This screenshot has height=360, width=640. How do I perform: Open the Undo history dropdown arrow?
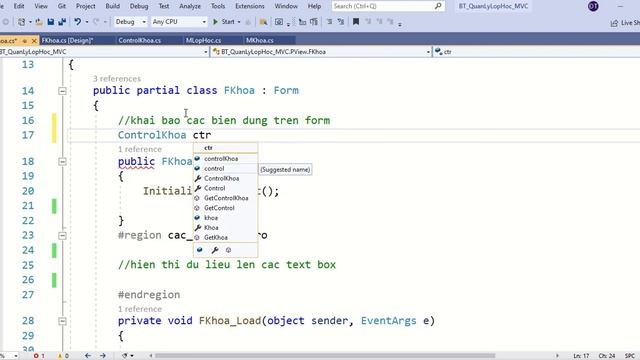[87, 22]
